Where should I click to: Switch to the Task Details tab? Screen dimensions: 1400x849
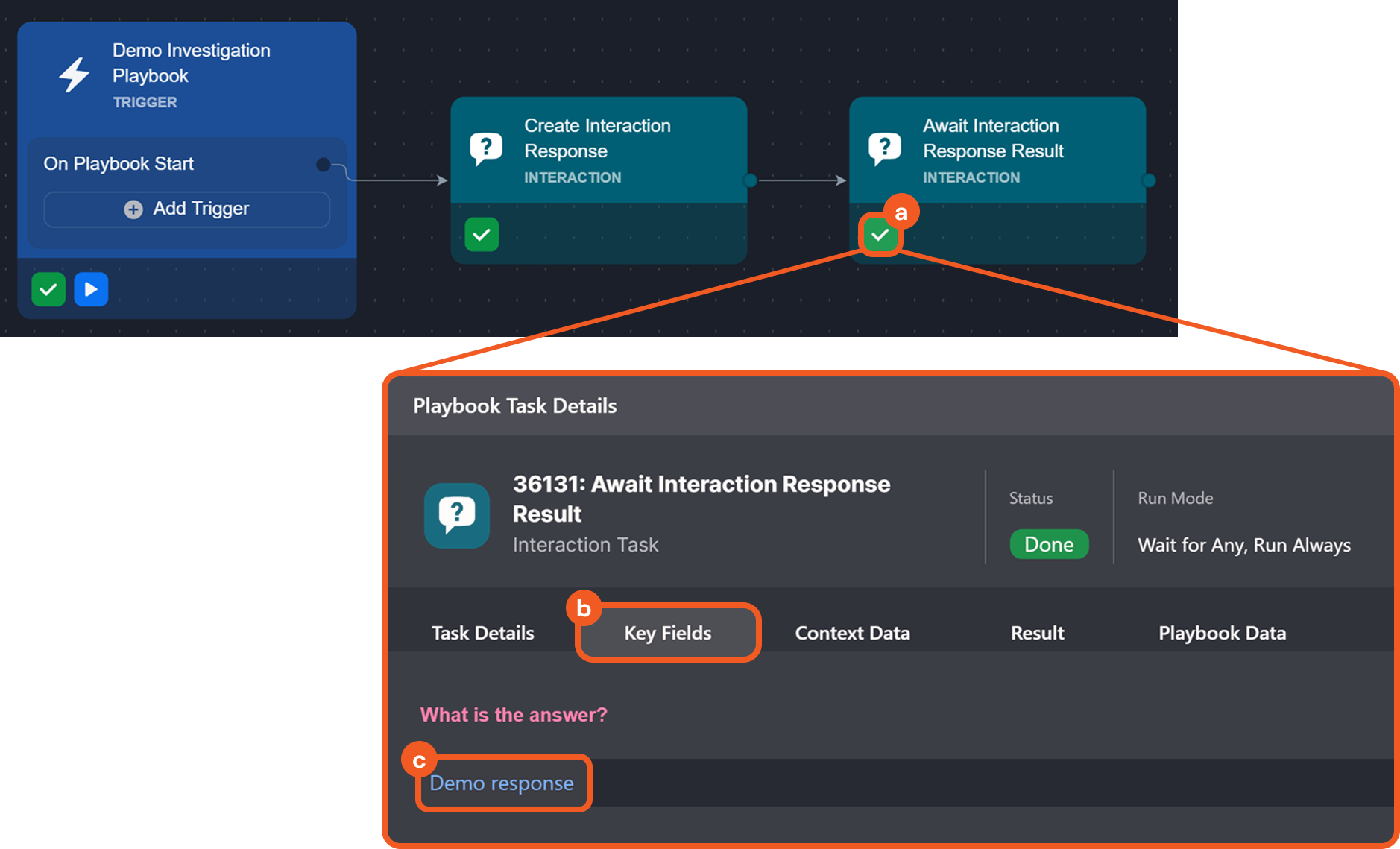pos(482,633)
